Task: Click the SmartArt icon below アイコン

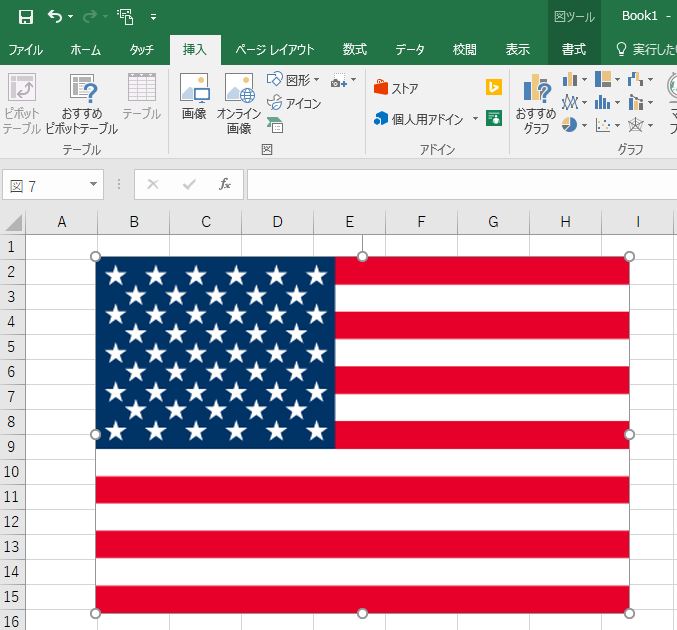Action: [275, 125]
